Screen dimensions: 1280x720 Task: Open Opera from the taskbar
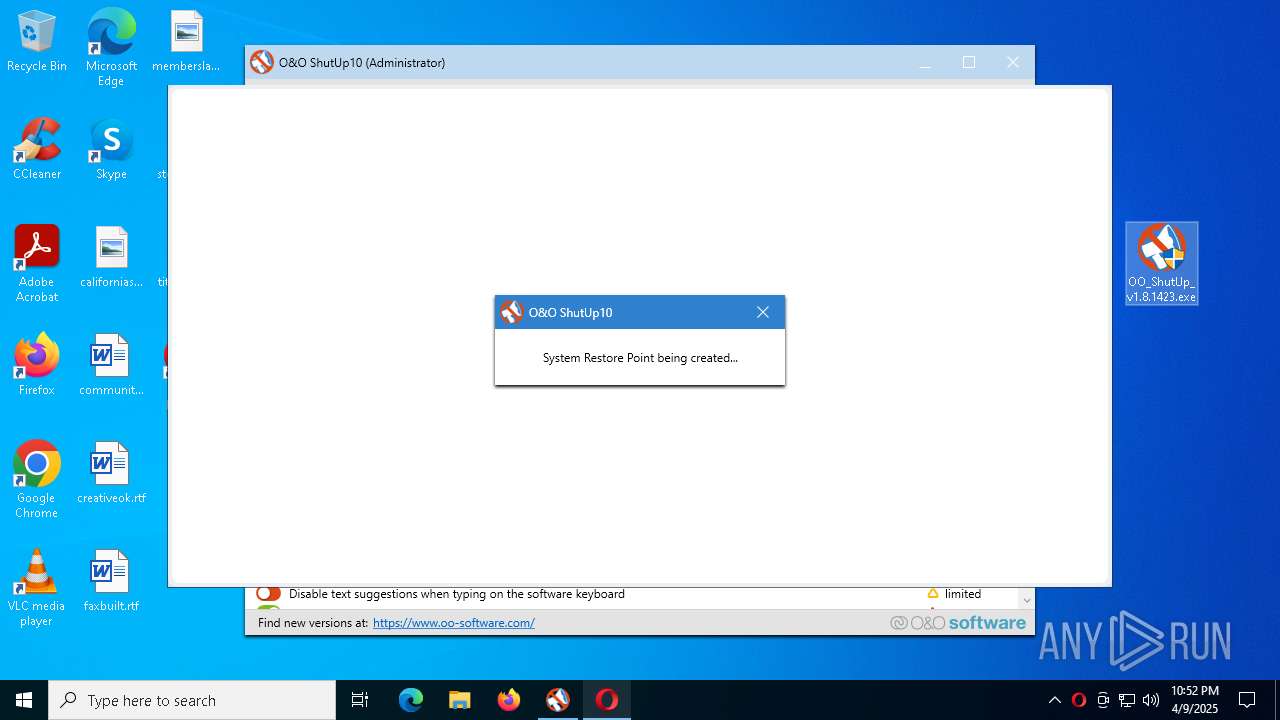(607, 700)
